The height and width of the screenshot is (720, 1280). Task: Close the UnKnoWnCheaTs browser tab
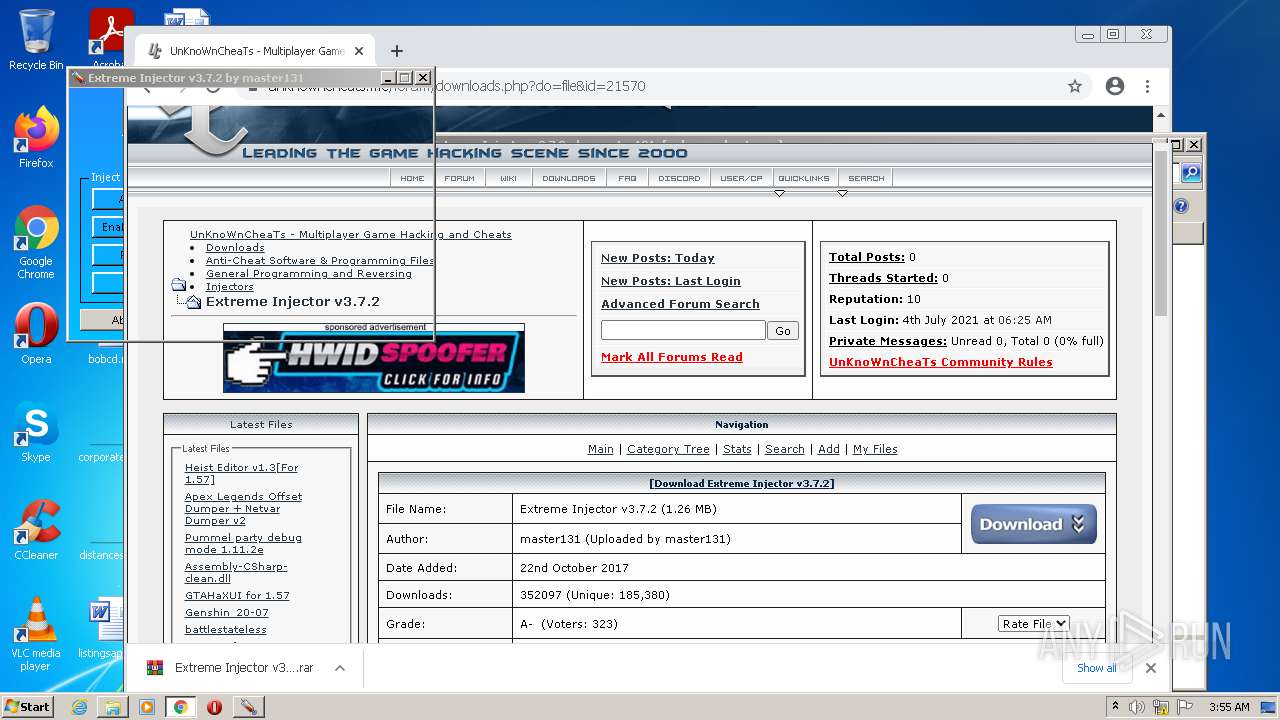(x=359, y=51)
